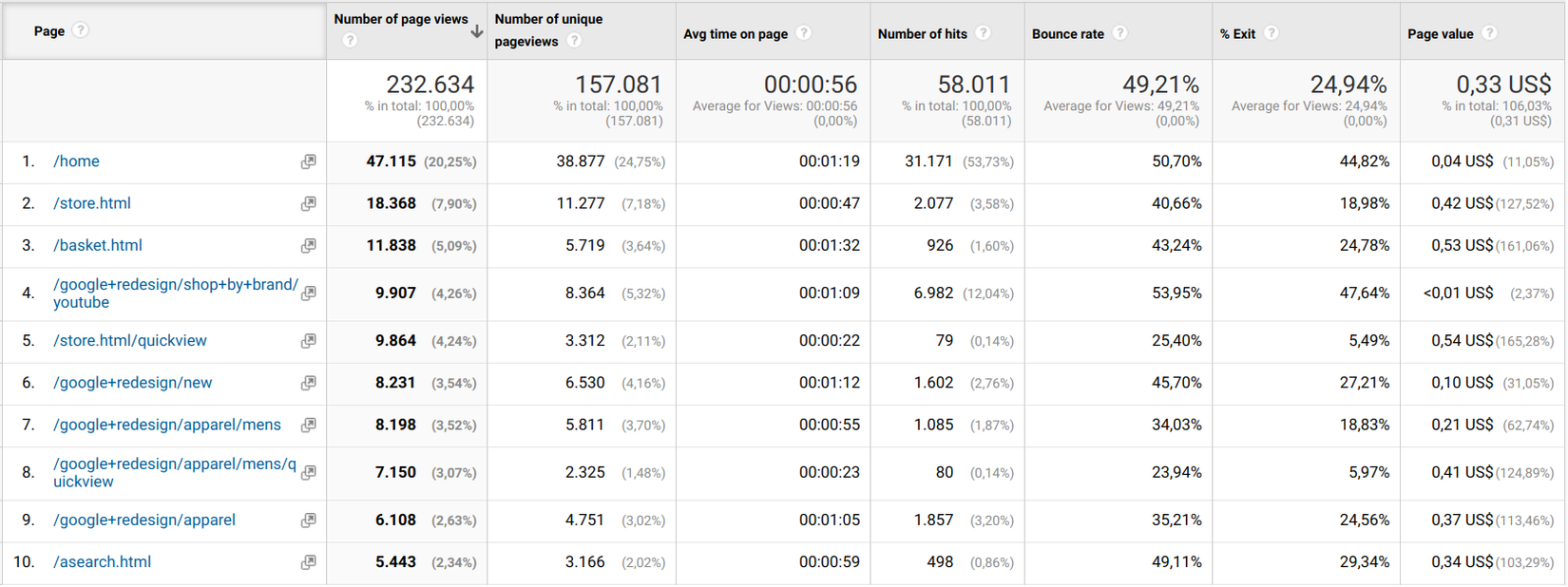Click external link icon beside /basket.html
This screenshot has height=587, width=1568.
(x=308, y=246)
